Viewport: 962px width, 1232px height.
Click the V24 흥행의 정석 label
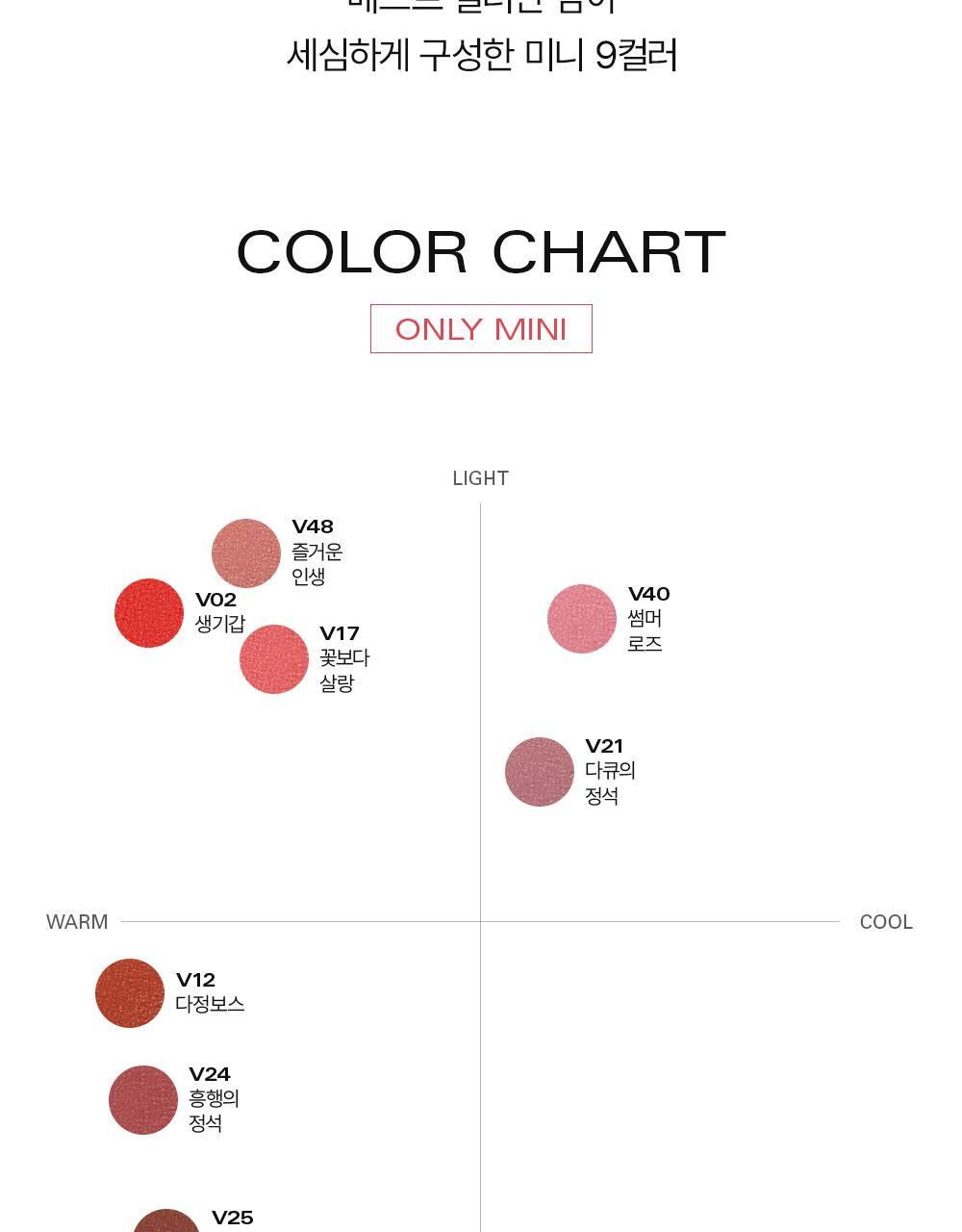coord(214,1098)
